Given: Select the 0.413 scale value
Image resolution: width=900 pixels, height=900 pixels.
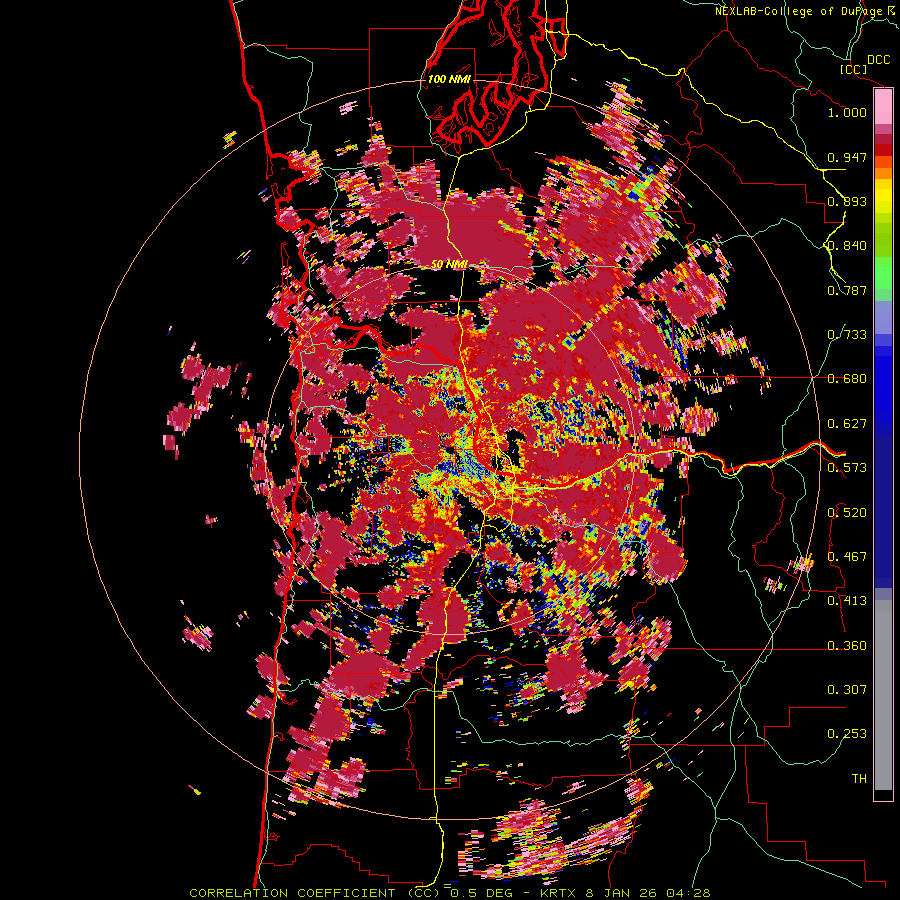Looking at the screenshot, I should pos(847,601).
